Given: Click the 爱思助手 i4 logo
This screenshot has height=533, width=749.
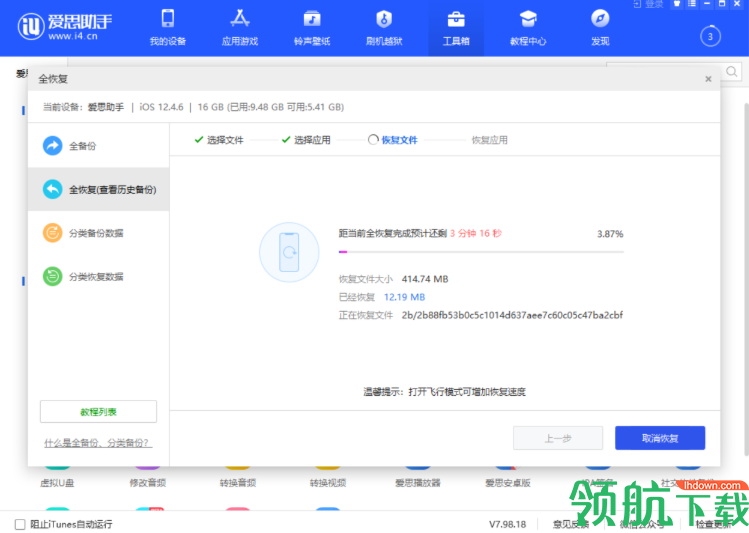Looking at the screenshot, I should 65,26.
